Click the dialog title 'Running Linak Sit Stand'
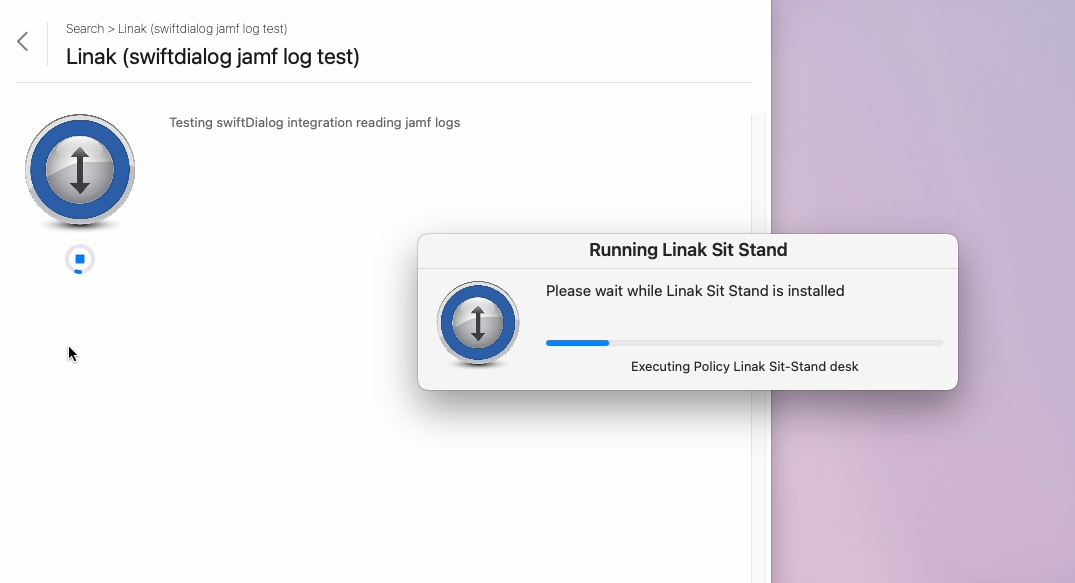Viewport: 1075px width, 583px height. coord(688,250)
